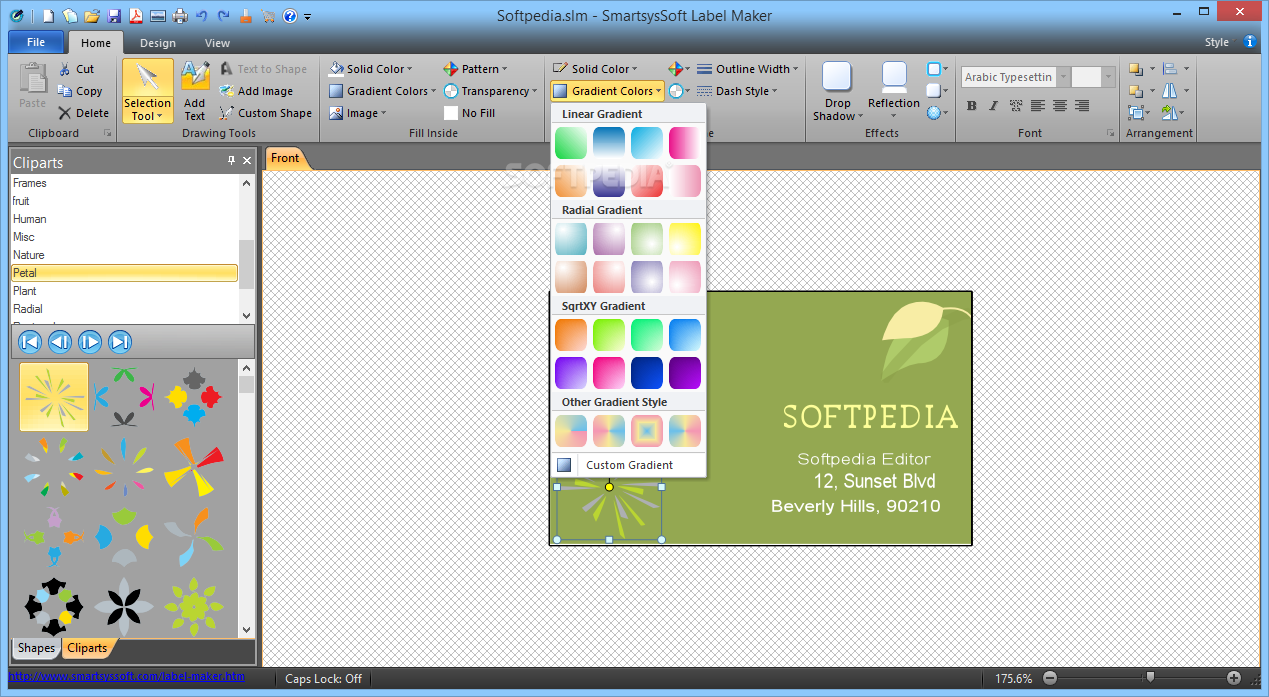Open Transparency dropdown in Fill Inside
Viewport: 1269px width, 697px height.
491,91
